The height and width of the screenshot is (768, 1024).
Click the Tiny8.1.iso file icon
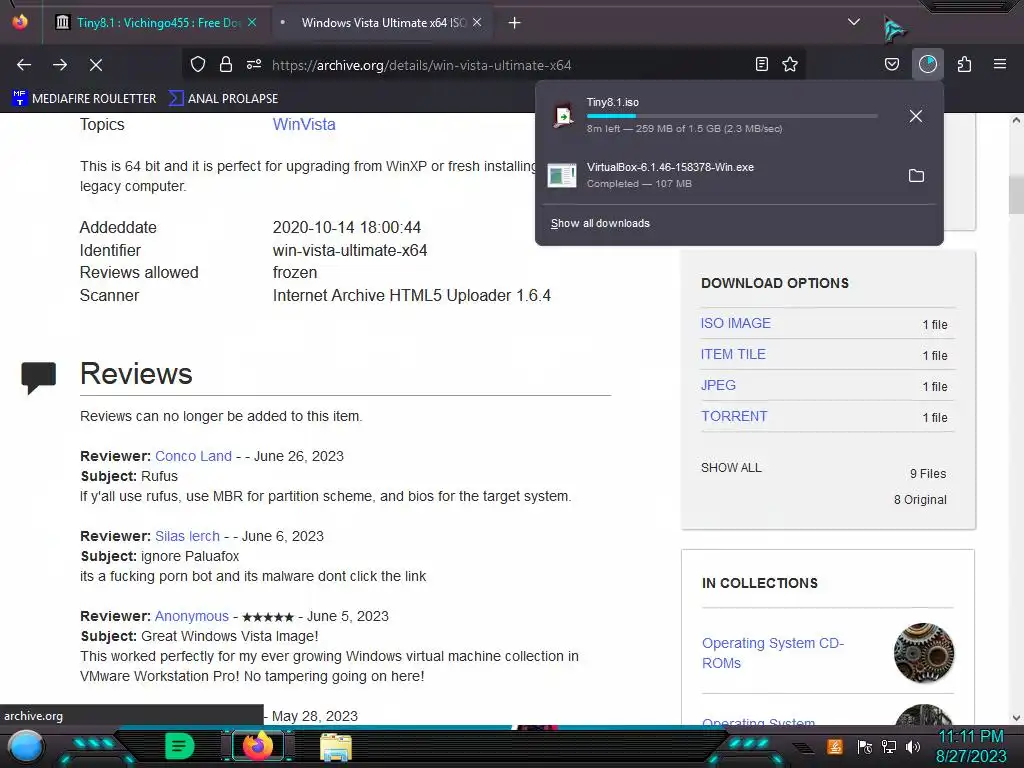[563, 116]
